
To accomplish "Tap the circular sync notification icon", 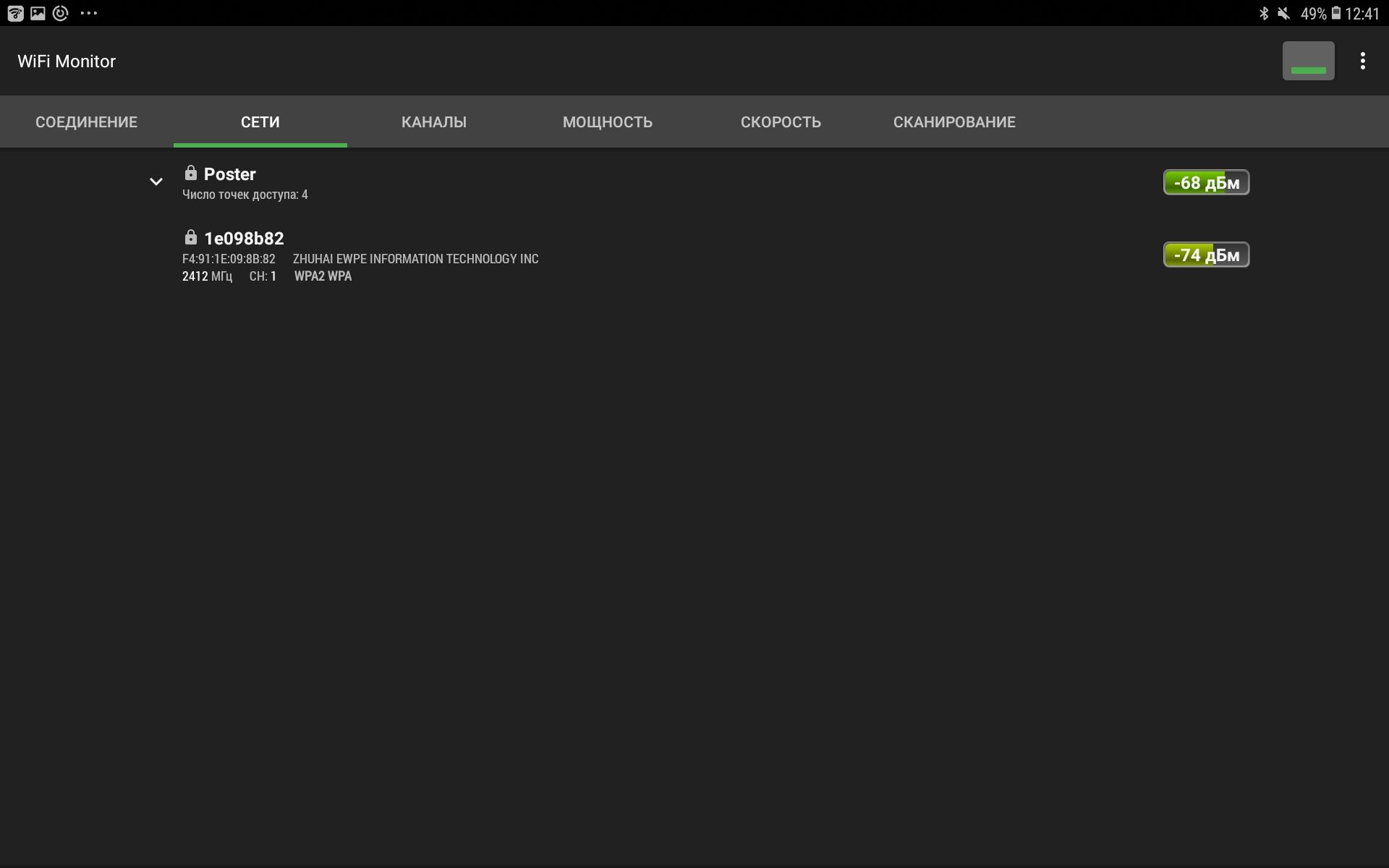I will 61,13.
